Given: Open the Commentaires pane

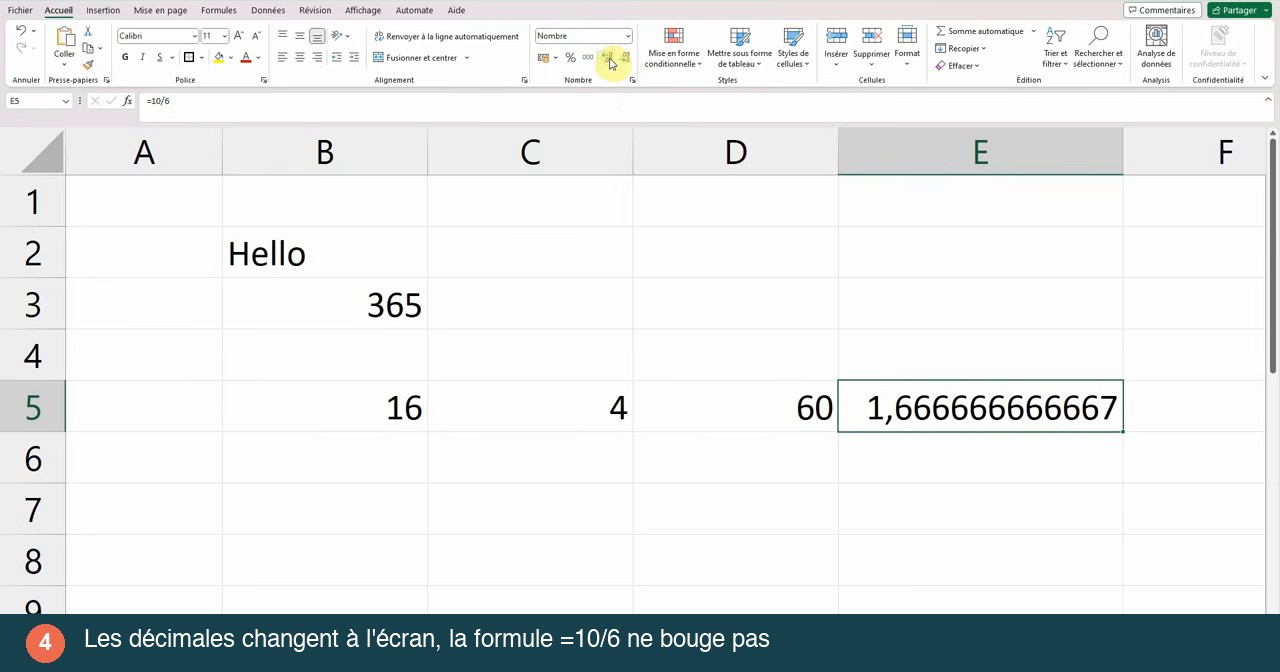Looking at the screenshot, I should (x=1162, y=10).
